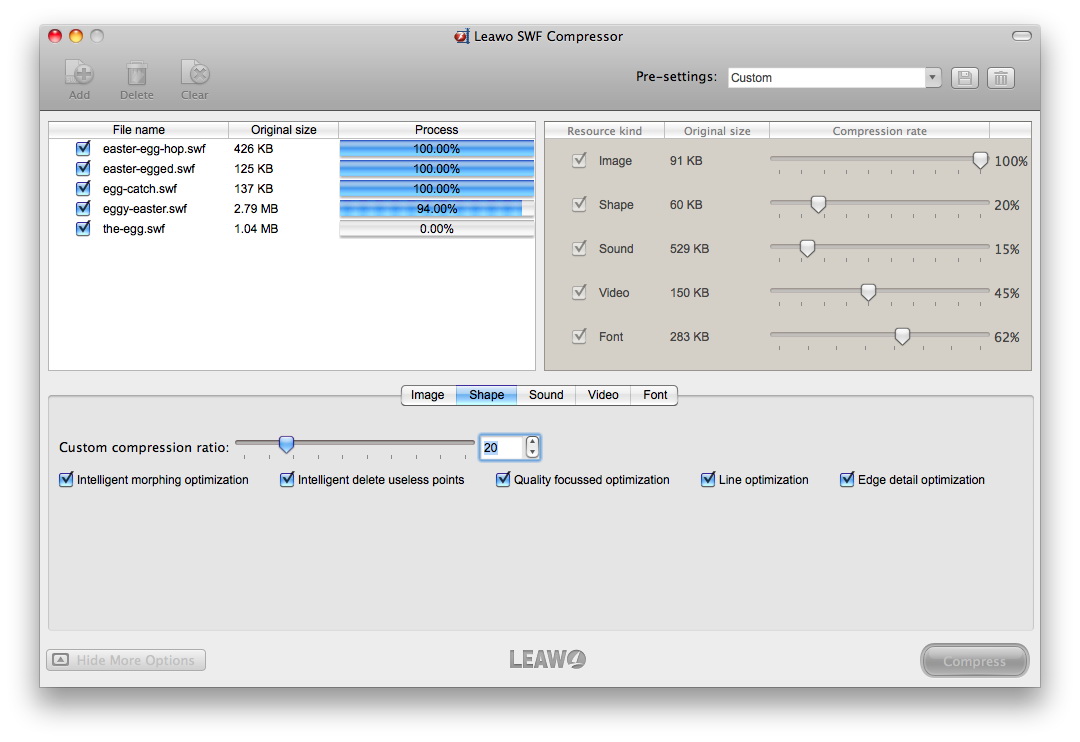
Task: Click the Sound compression rate slider handle
Action: pyautogui.click(x=807, y=249)
